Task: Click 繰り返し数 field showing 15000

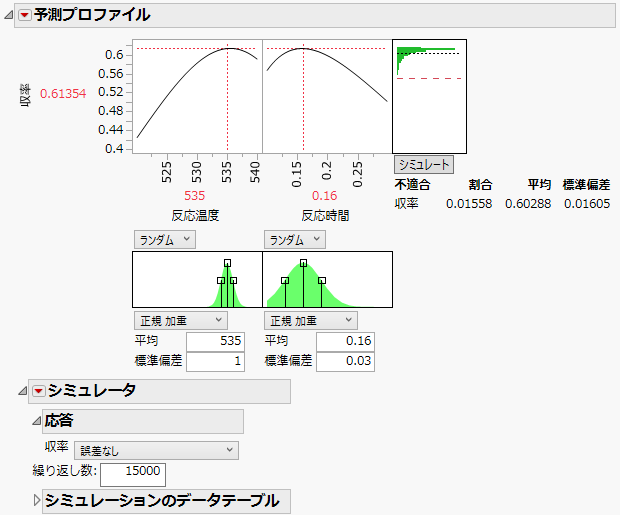Action: [x=133, y=474]
